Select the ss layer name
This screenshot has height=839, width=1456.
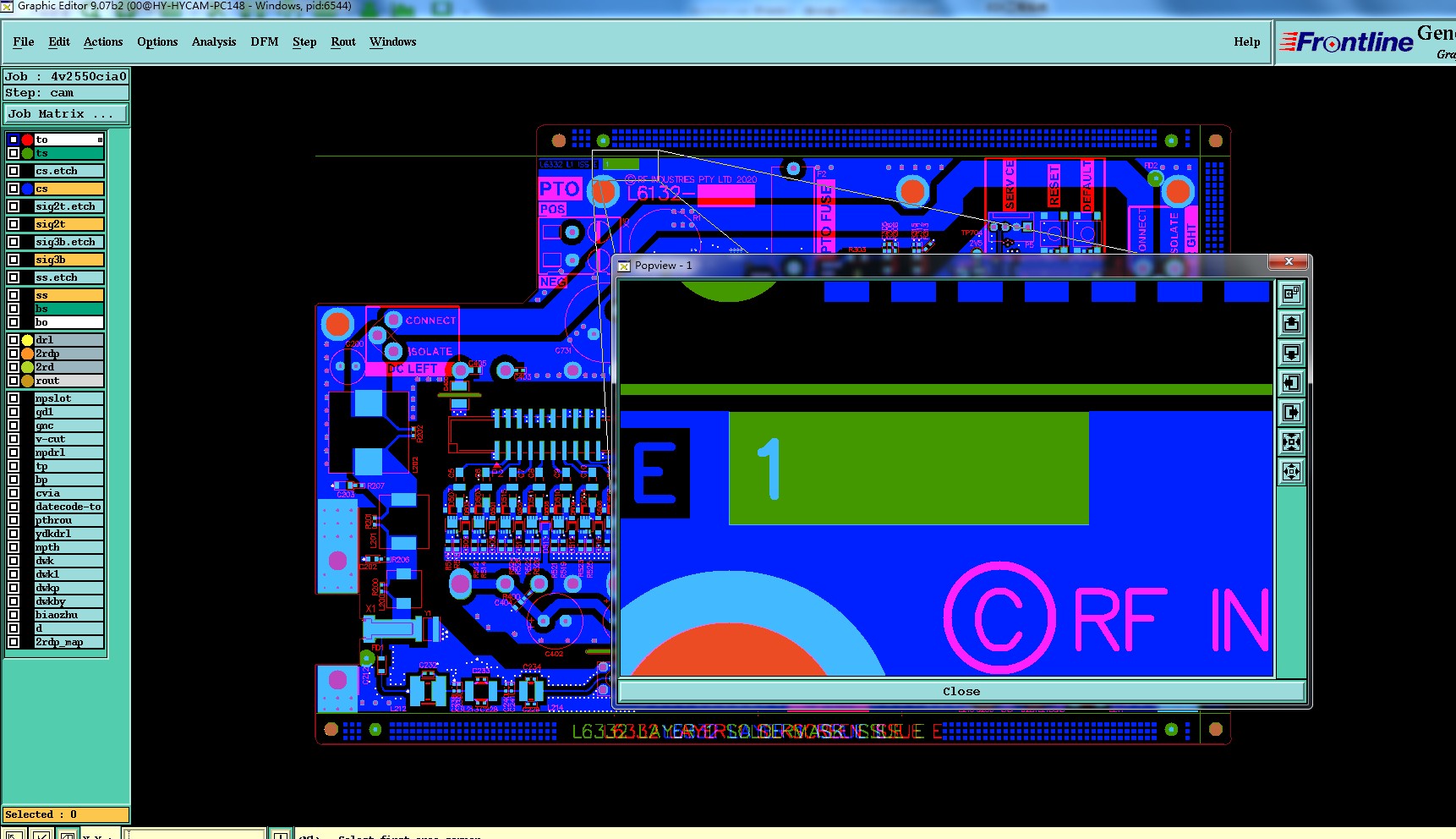click(69, 295)
